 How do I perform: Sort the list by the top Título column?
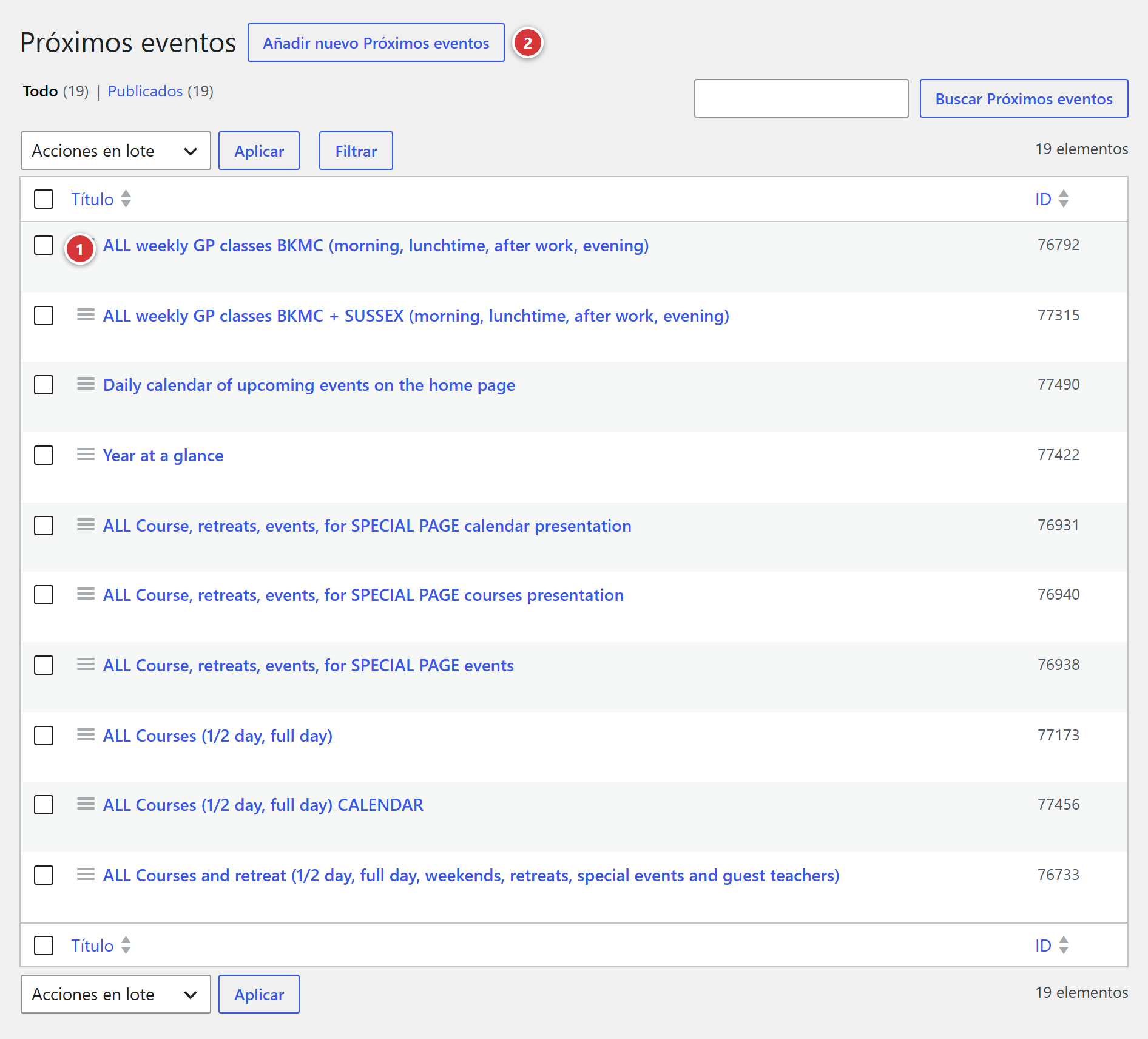(x=92, y=199)
